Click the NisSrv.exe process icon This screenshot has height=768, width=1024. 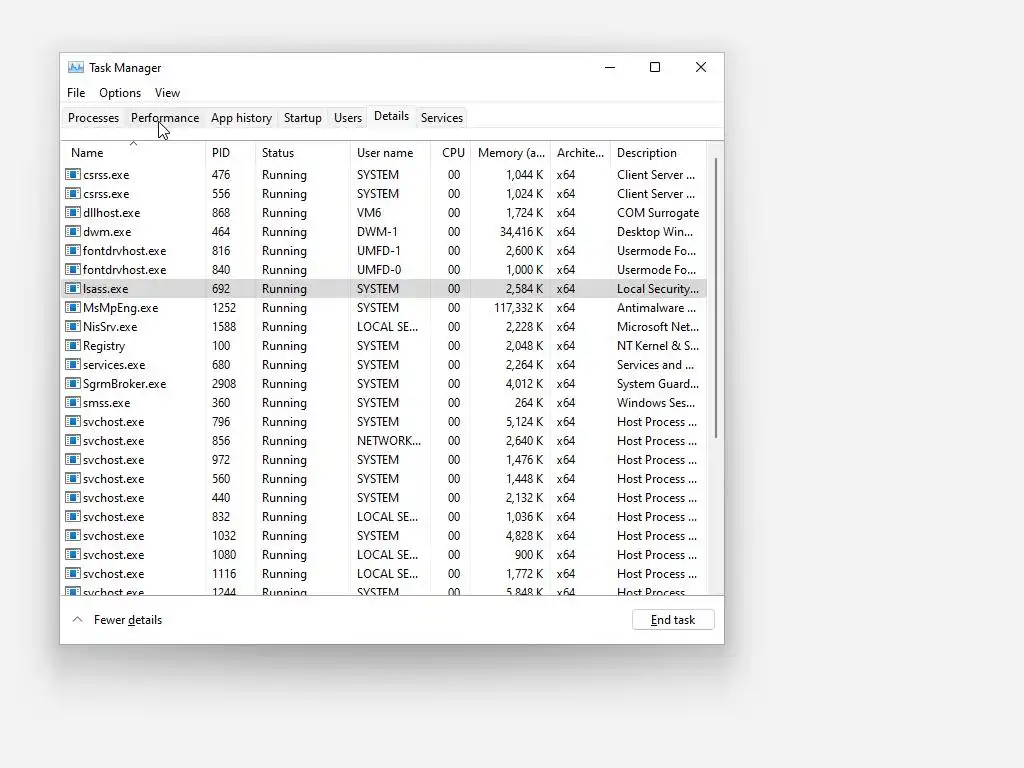[72, 326]
